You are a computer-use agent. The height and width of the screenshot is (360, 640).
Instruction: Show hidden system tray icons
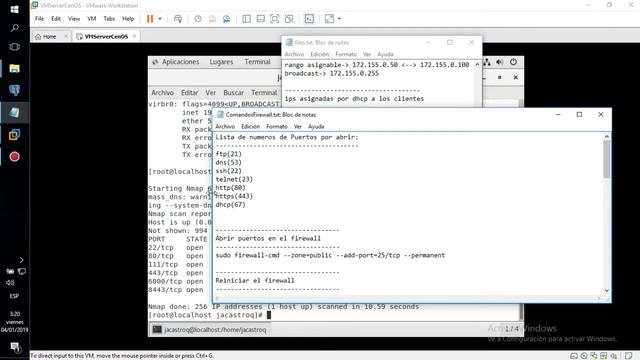(x=21, y=260)
